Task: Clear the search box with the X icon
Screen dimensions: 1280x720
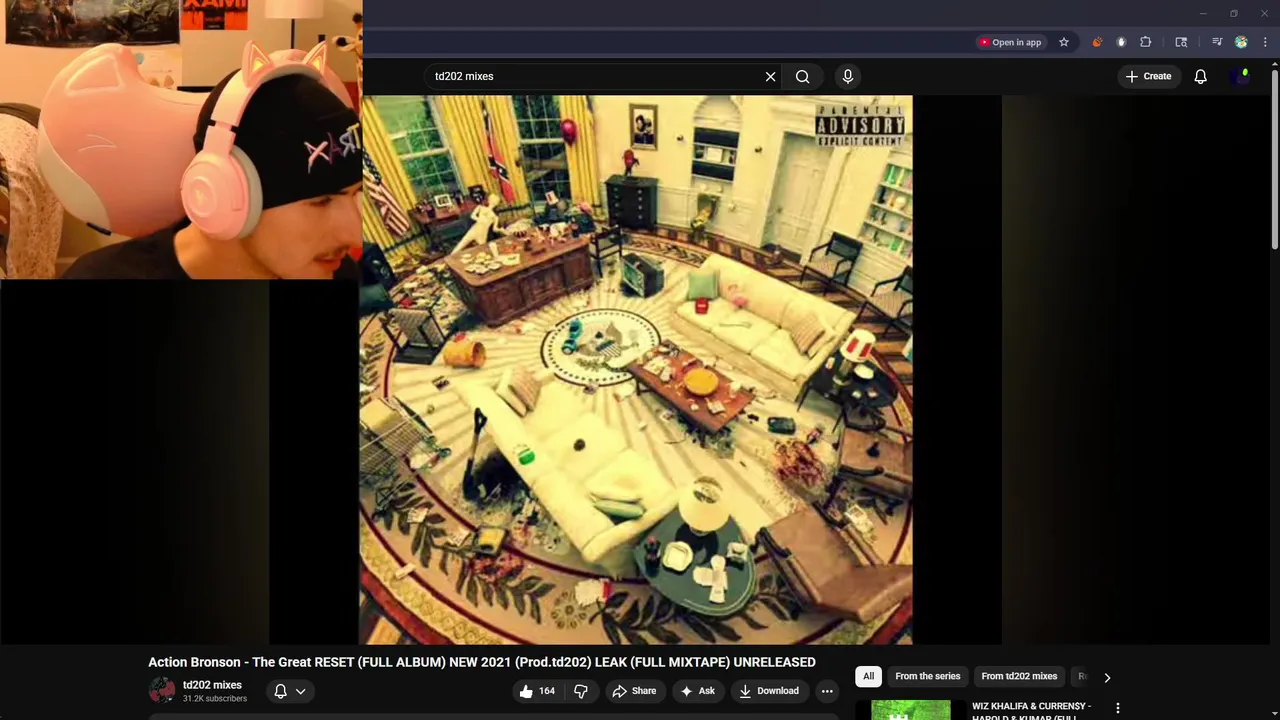Action: tap(770, 76)
